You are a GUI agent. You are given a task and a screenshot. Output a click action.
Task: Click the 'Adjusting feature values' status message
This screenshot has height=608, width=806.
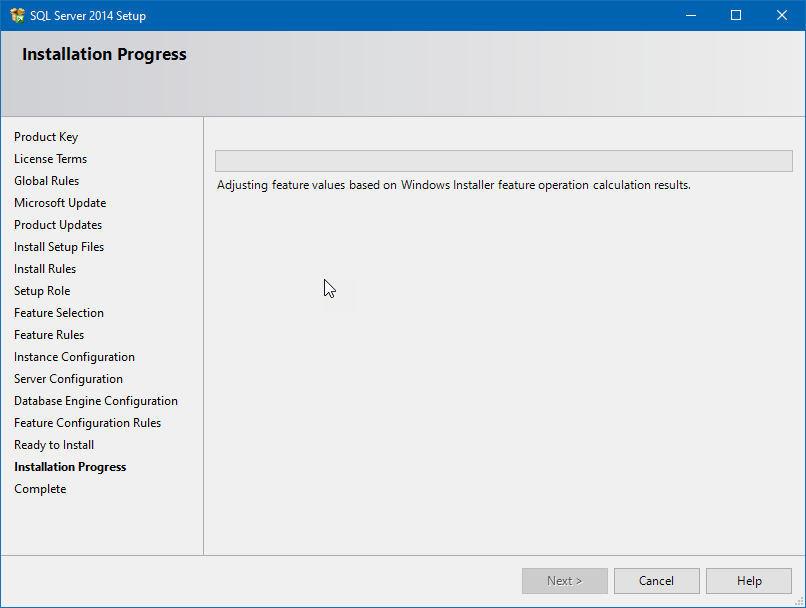pyautogui.click(x=453, y=185)
